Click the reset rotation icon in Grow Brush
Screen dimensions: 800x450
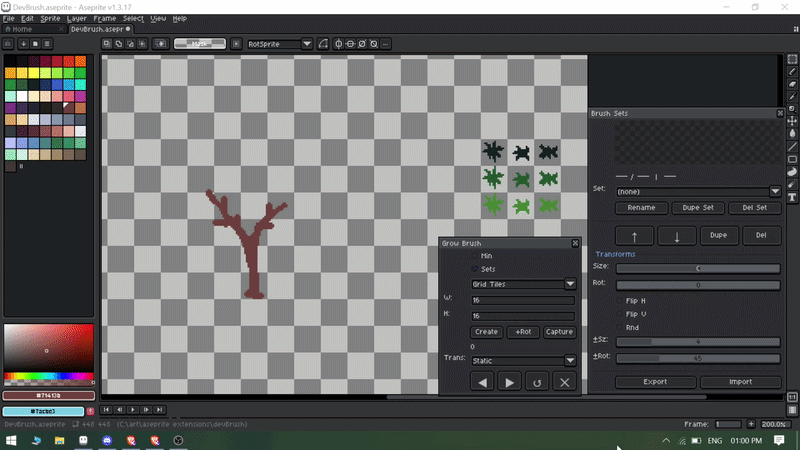click(538, 382)
